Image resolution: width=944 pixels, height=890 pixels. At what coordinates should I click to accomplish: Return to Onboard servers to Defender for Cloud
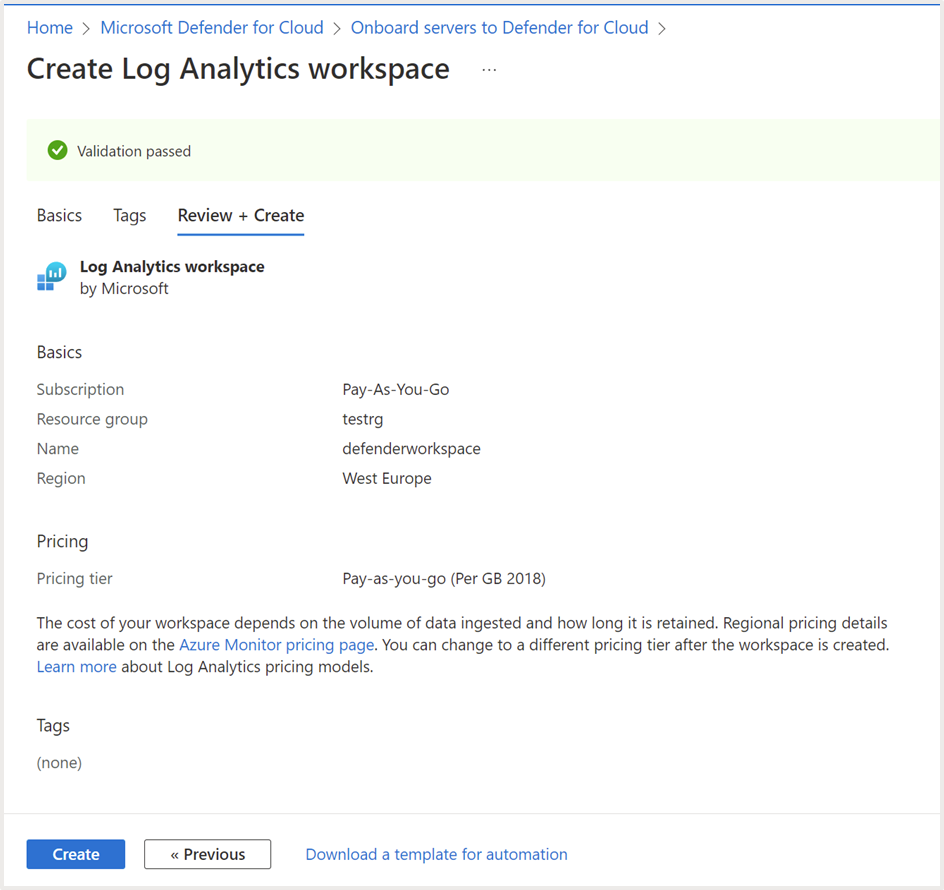pyautogui.click(x=499, y=28)
